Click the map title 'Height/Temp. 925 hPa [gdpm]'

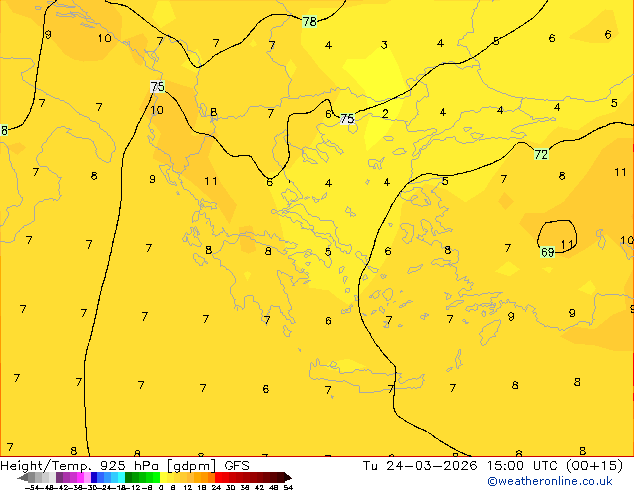pyautogui.click(x=108, y=466)
